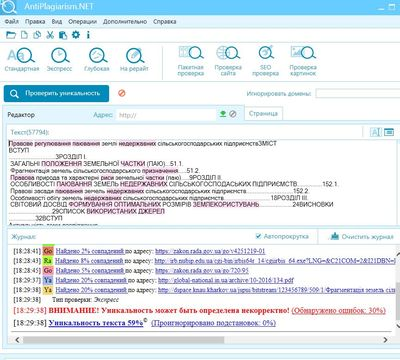
Task: Open the zakon.rada.gov.ua 720/95 link
Action: tap(202, 270)
